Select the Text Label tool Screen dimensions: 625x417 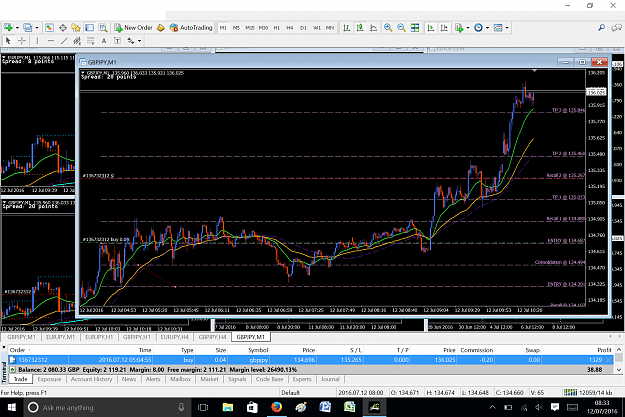117,41
